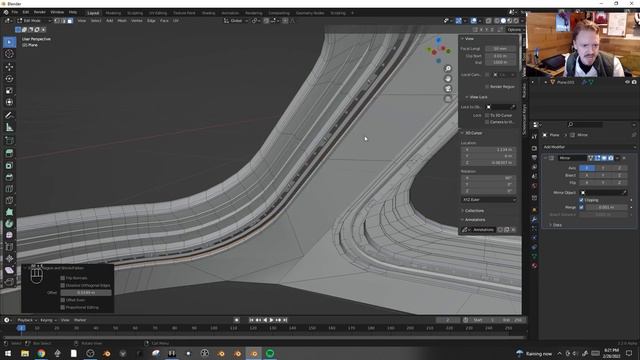Collapse the 3D Cursor panel
This screenshot has width=640, height=360.
(472, 133)
